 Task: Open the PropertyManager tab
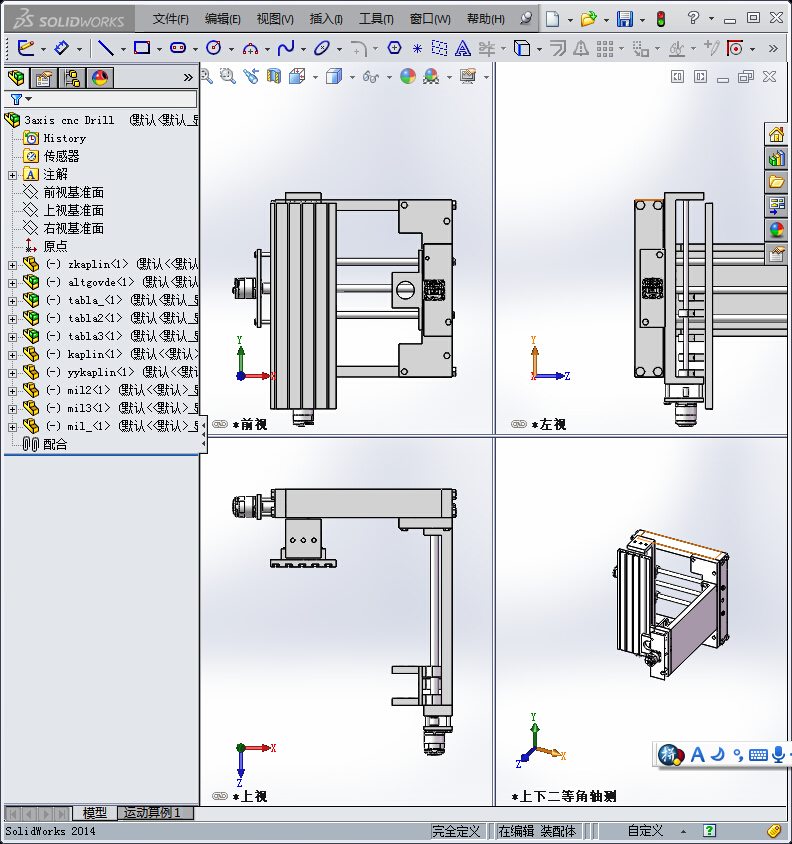click(x=44, y=78)
